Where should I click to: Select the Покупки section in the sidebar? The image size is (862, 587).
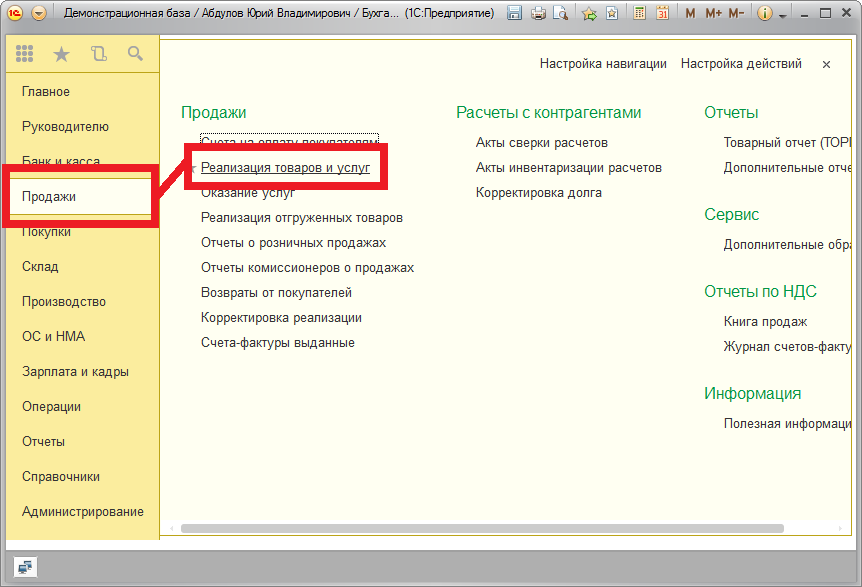click(x=46, y=232)
